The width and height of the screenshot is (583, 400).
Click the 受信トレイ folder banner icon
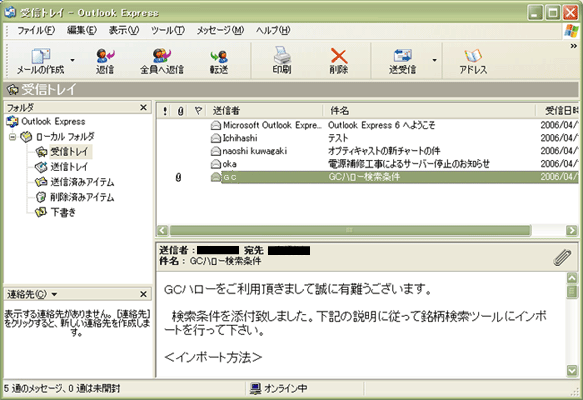click(x=13, y=90)
